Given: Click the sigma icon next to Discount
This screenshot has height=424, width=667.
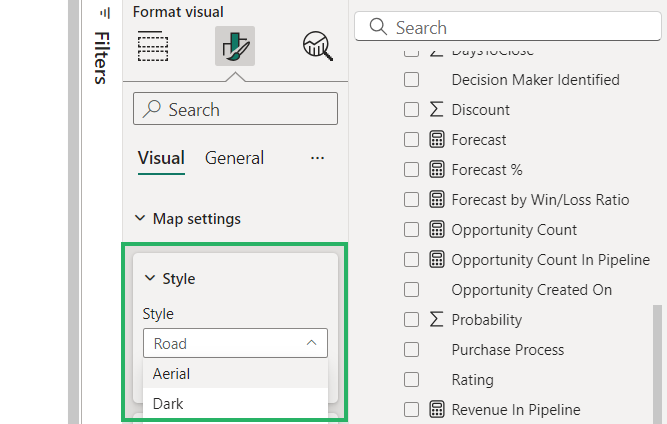Looking at the screenshot, I should [x=436, y=110].
